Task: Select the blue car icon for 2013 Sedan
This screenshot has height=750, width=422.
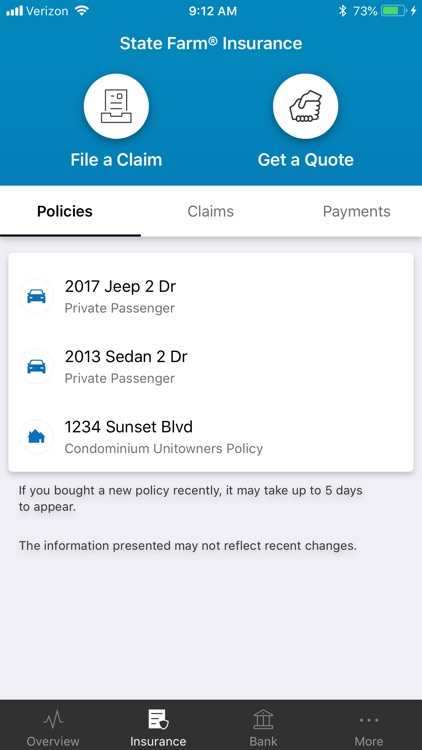Action: (36, 366)
